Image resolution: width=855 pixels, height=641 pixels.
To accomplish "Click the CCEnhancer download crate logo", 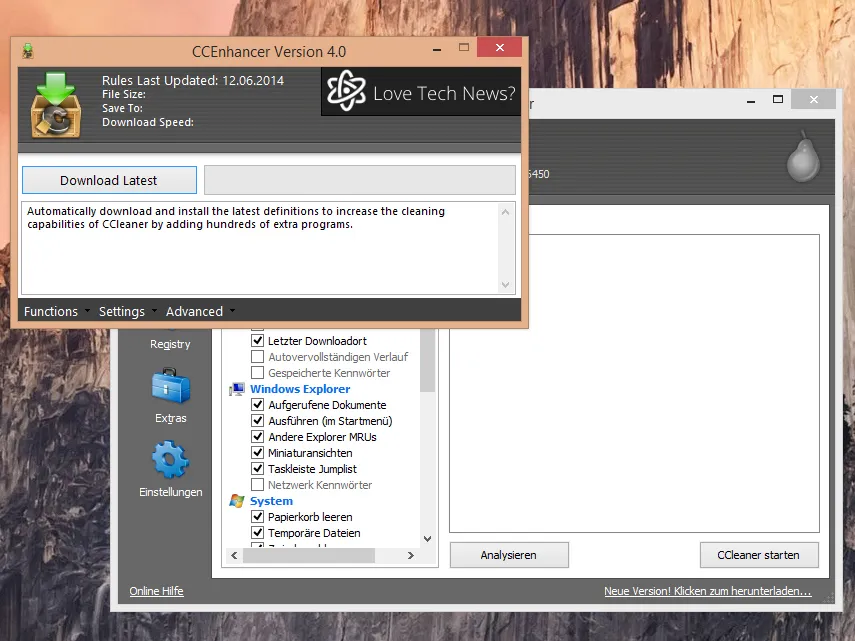I will (x=56, y=105).
